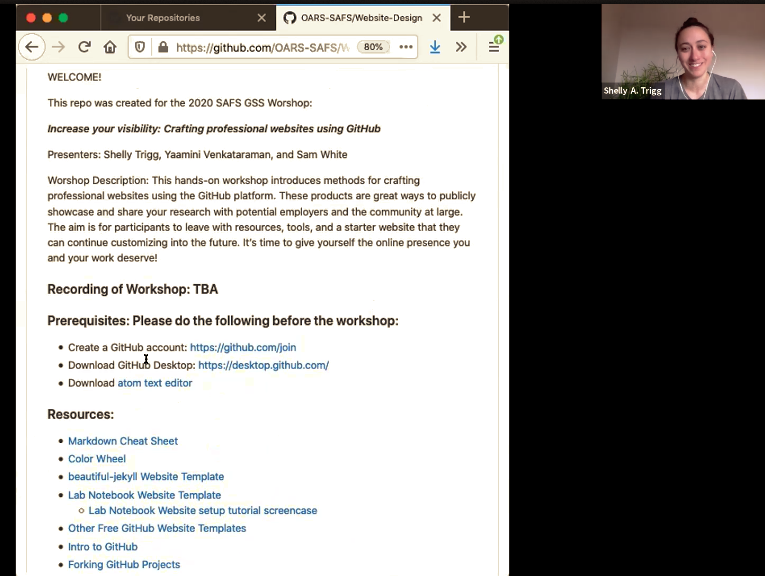Viewport: 765px width, 576px height.
Task: Click the macOS red close window button
Action: pyautogui.click(x=31, y=18)
